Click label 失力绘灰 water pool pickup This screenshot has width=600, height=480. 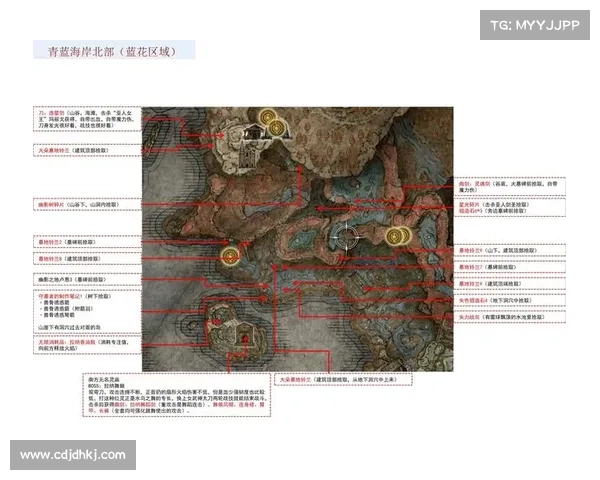point(502,317)
